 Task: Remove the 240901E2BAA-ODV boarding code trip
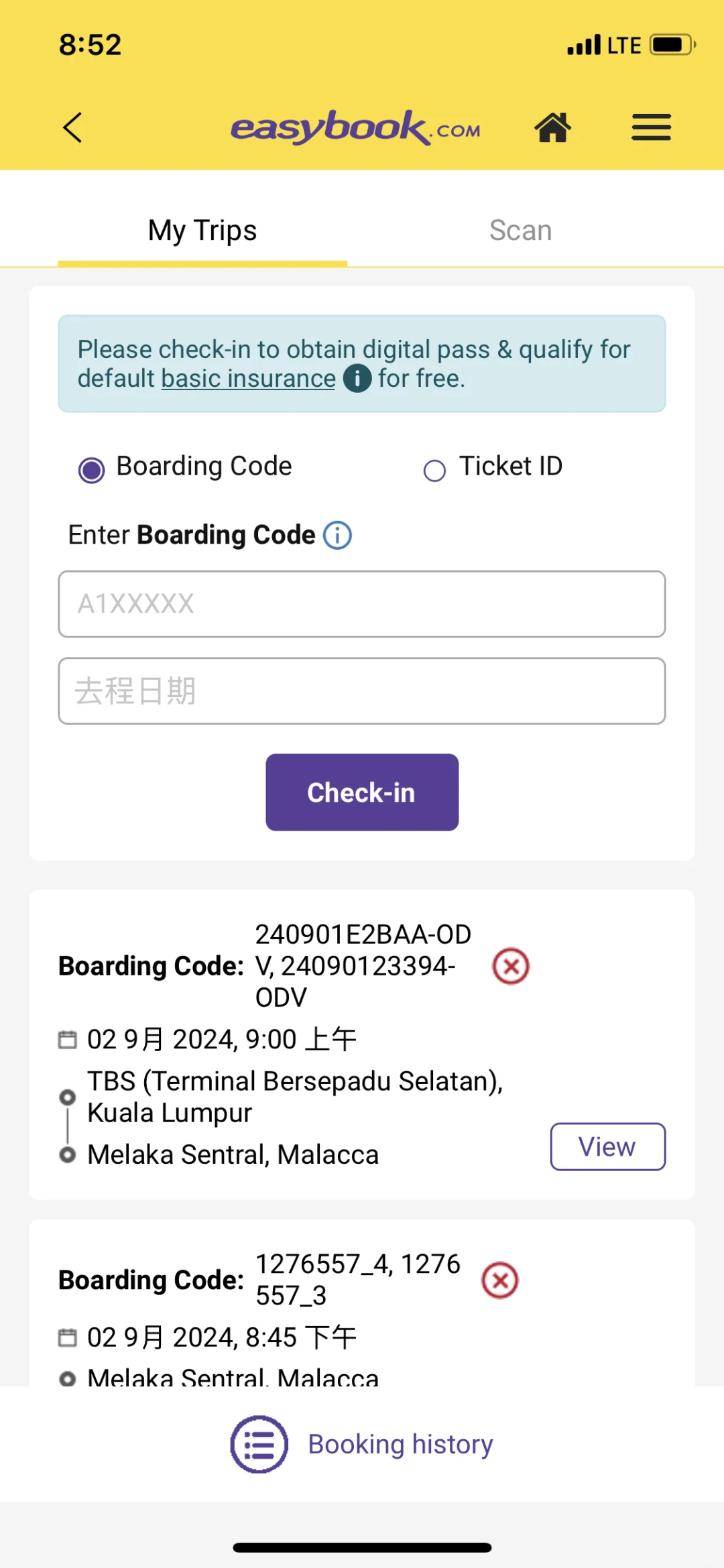click(x=511, y=966)
